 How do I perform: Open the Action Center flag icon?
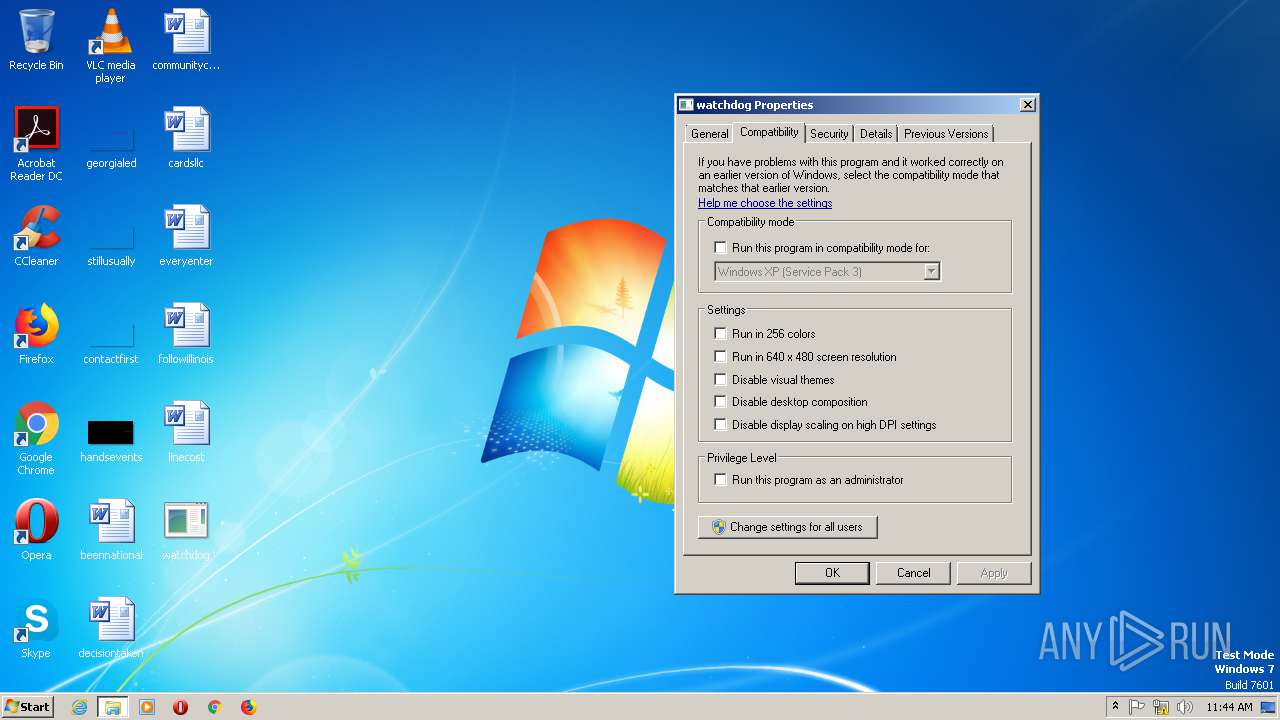[1137, 707]
